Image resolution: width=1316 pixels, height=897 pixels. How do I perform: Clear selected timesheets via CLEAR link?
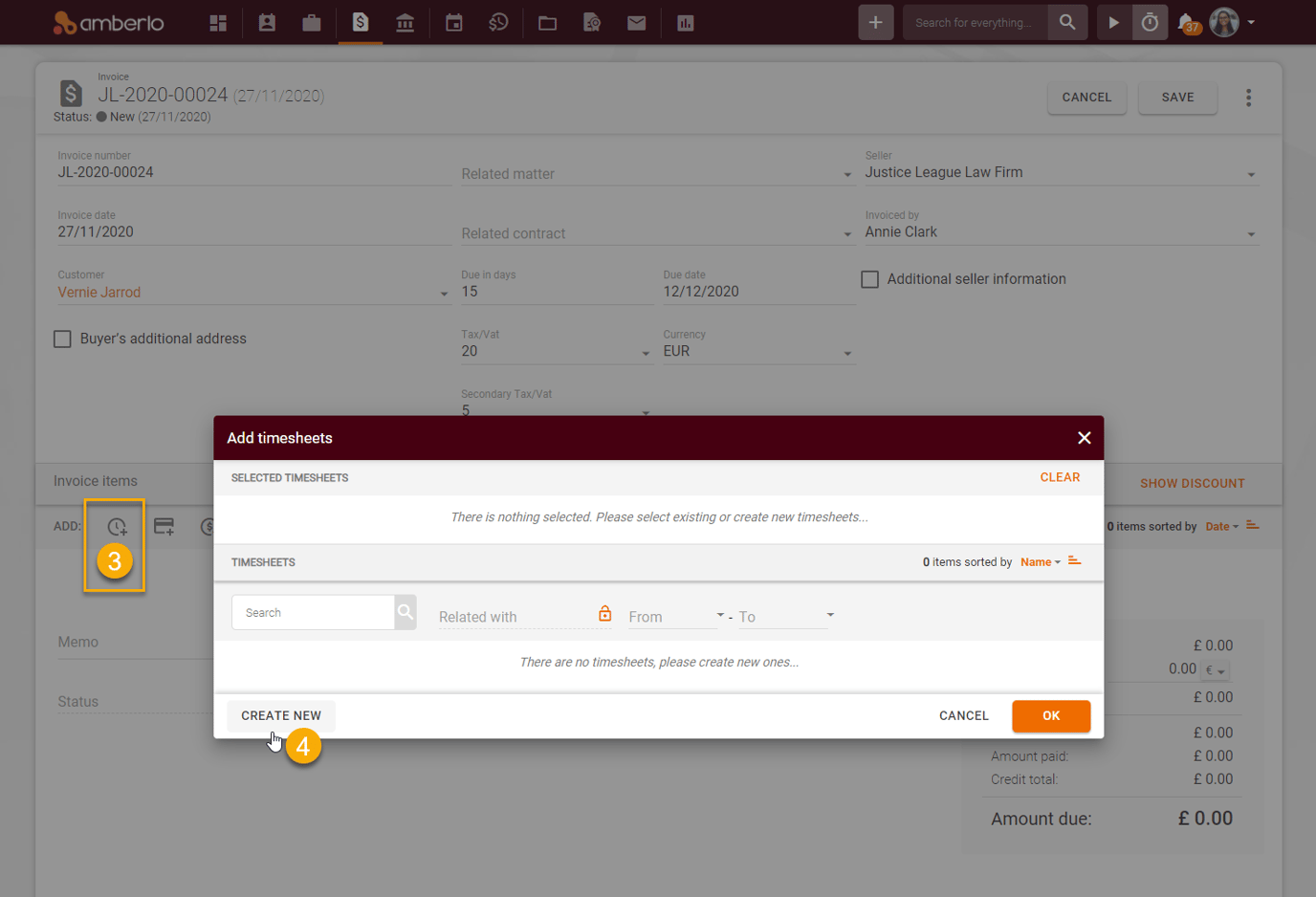(x=1060, y=476)
